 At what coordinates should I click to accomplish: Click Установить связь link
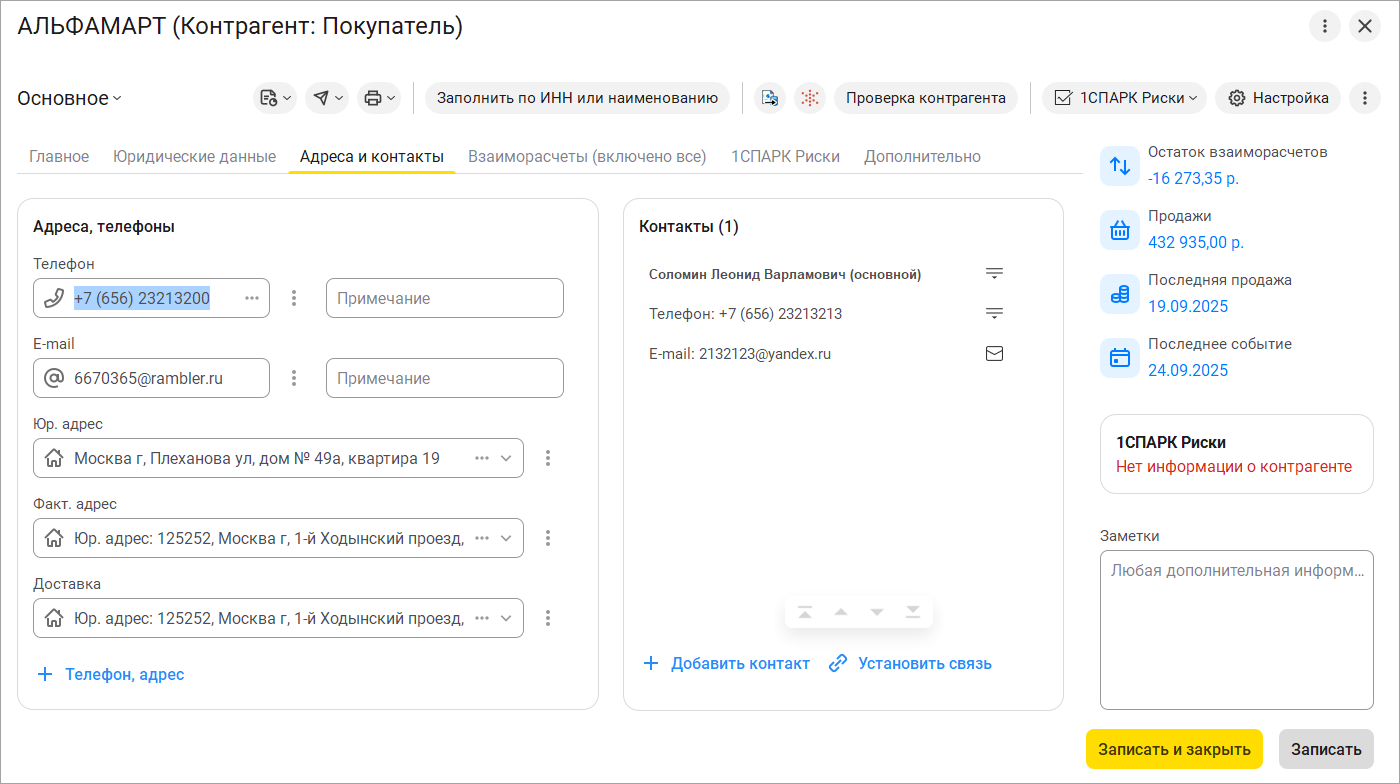click(910, 663)
